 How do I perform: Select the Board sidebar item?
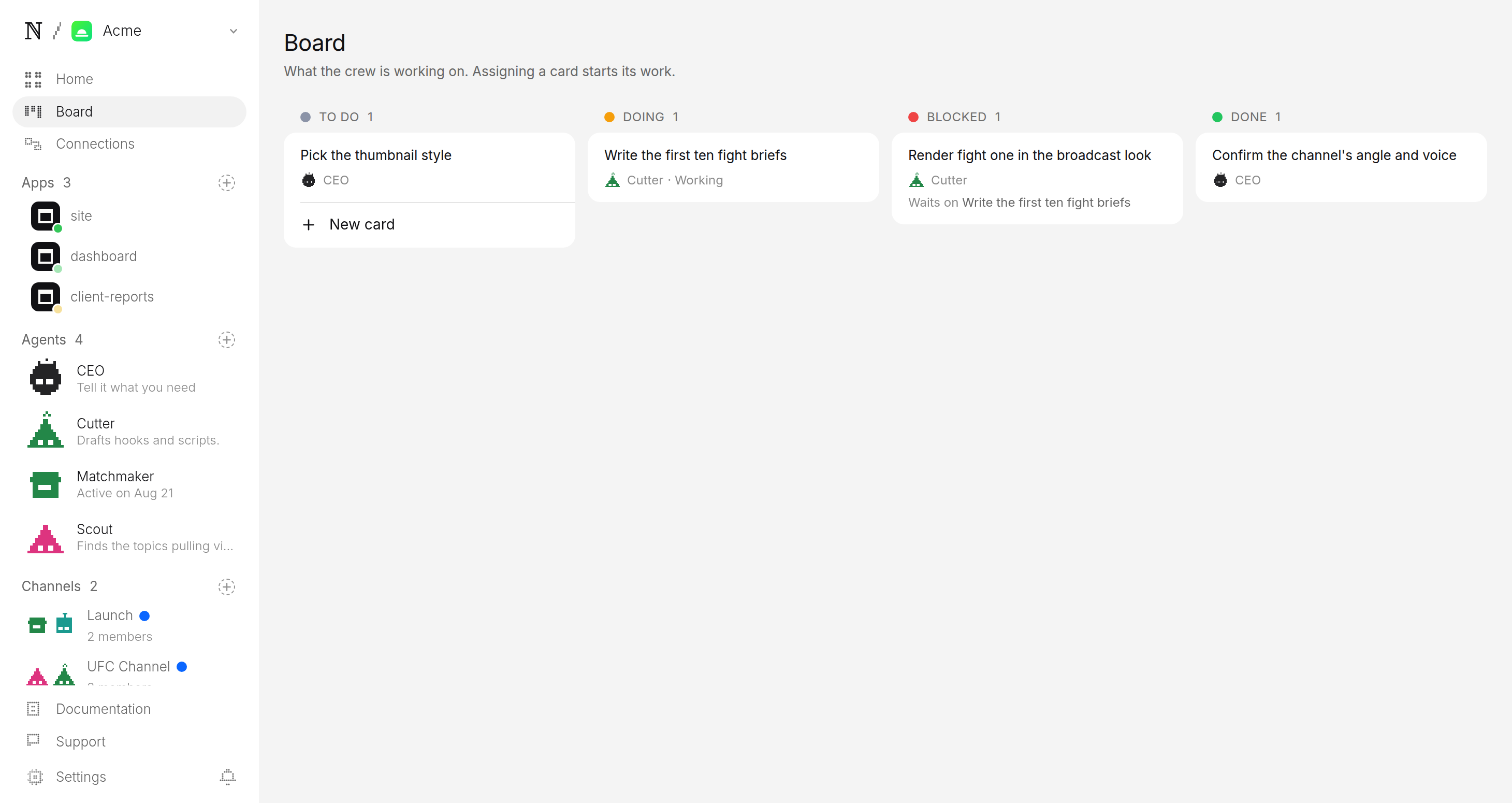129,111
